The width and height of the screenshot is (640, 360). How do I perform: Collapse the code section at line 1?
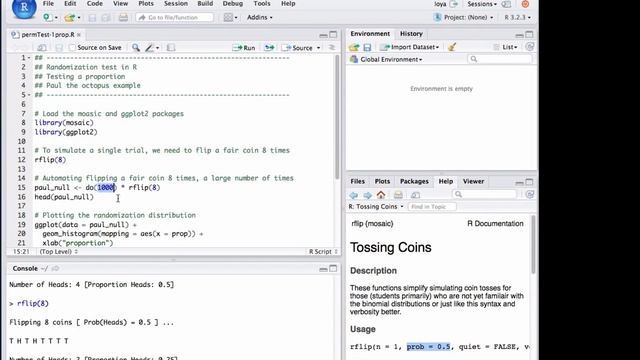[x=29, y=58]
